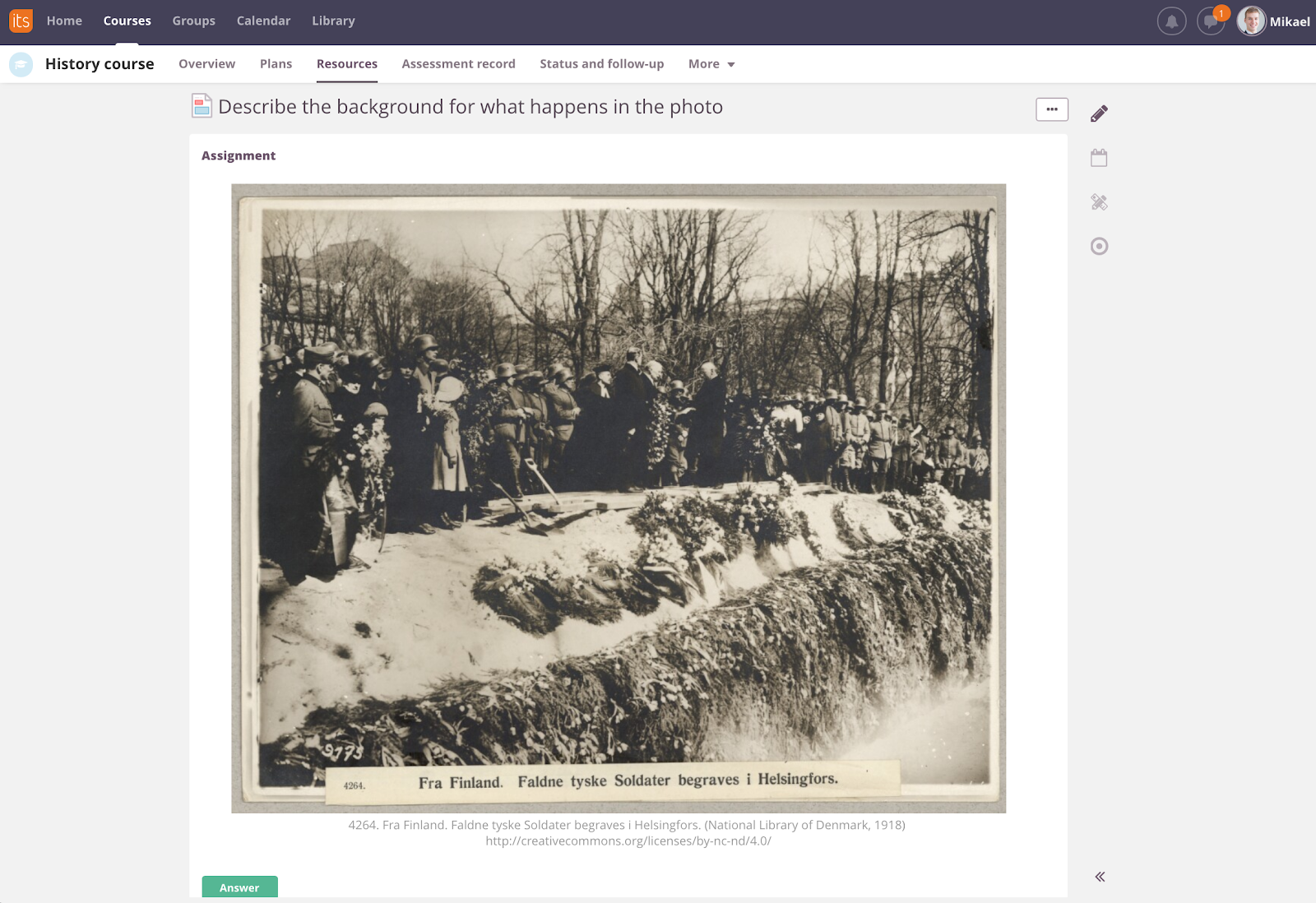1316x903 pixels.
Task: Click the Creative Commons license URL text
Action: pos(628,841)
